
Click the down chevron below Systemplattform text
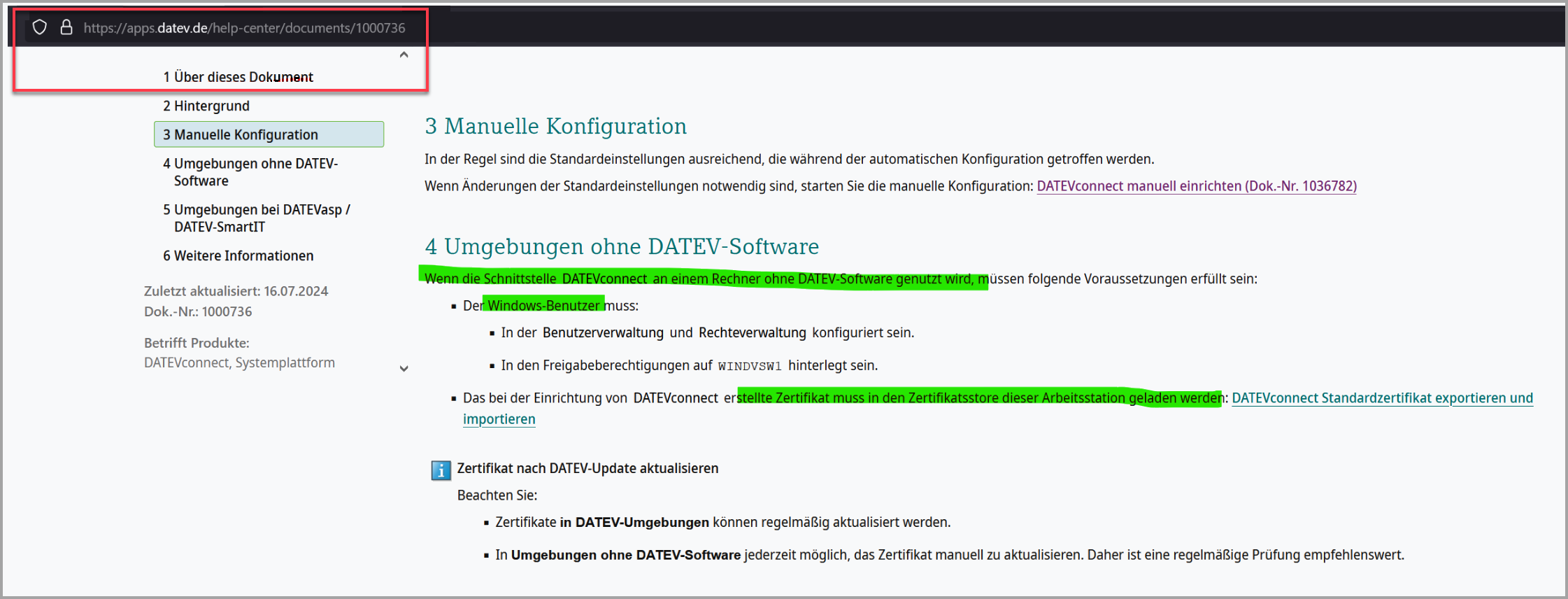pyautogui.click(x=404, y=369)
